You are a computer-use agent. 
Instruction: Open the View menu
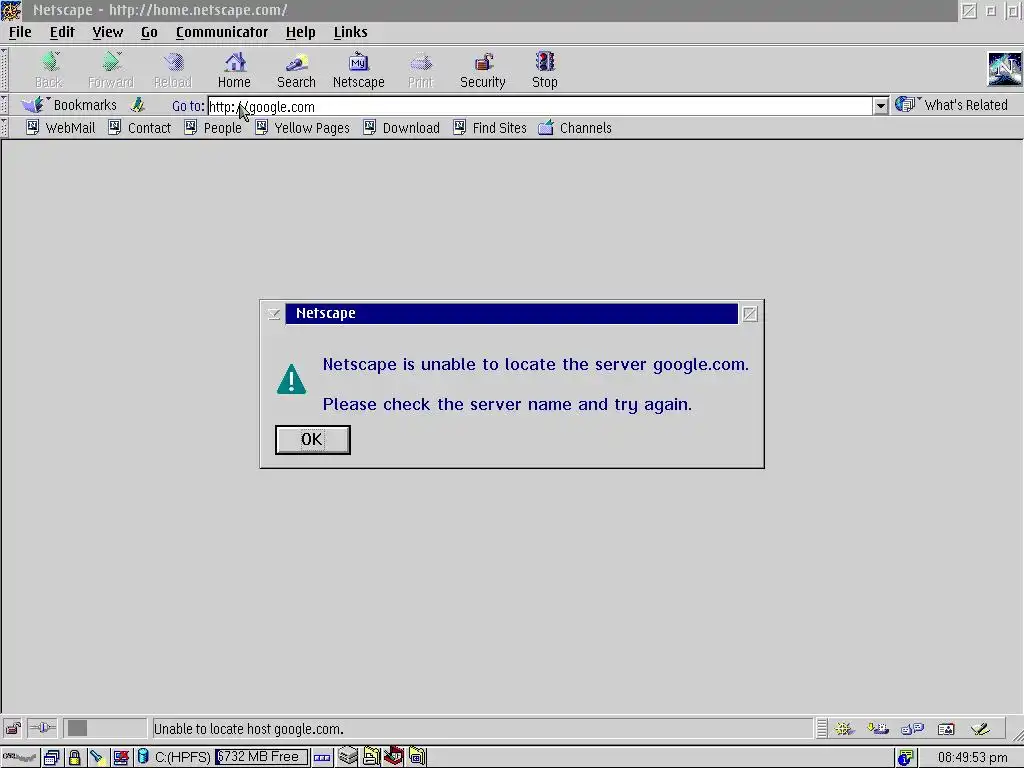(x=108, y=32)
